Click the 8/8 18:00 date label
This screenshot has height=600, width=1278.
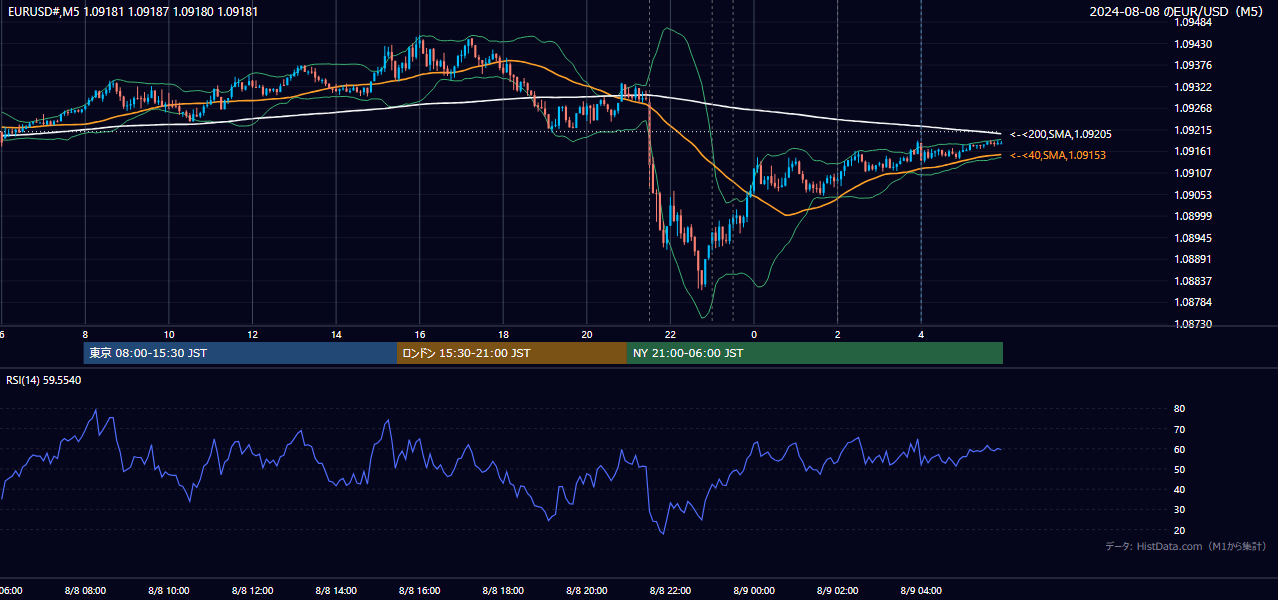[x=503, y=591]
